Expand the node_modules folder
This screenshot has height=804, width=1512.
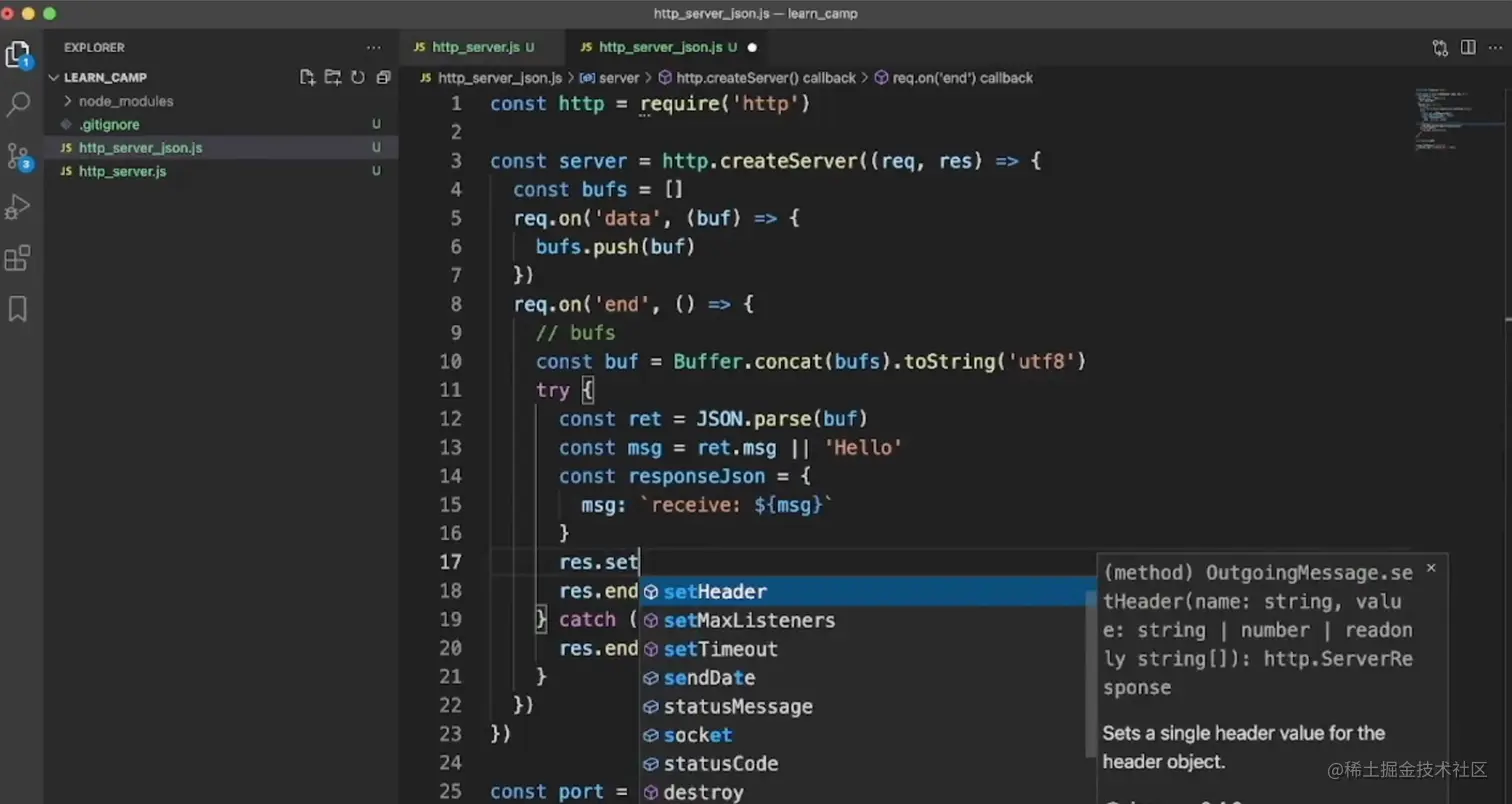(x=125, y=101)
